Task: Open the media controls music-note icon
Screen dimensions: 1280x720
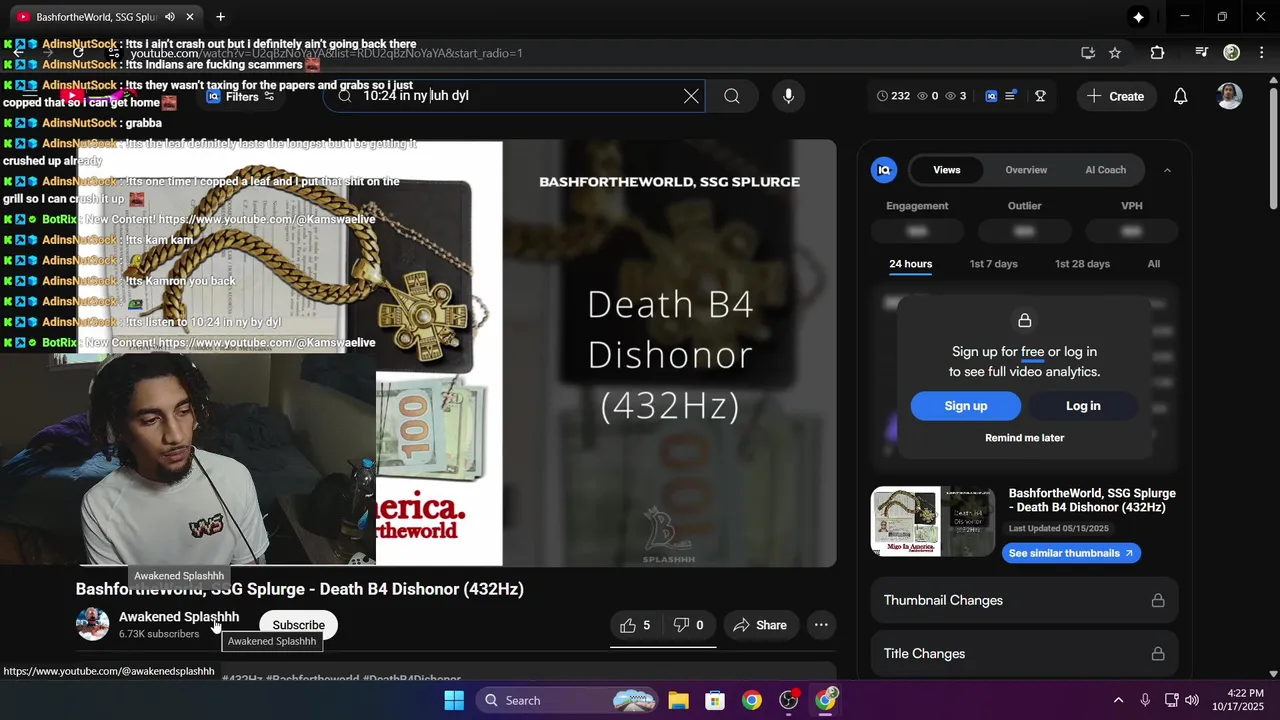Action: (x=1202, y=53)
